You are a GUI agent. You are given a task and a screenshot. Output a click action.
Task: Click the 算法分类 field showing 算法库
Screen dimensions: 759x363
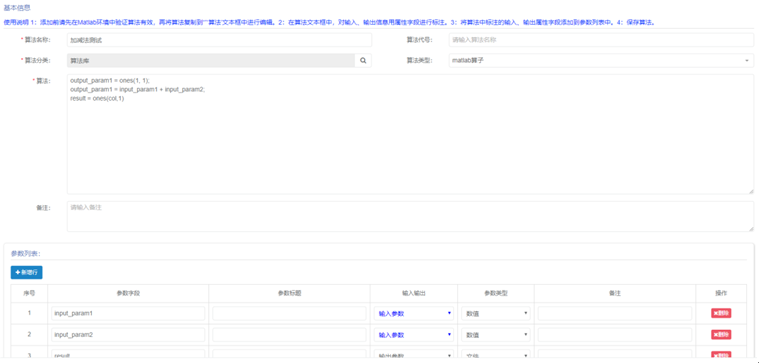click(x=211, y=60)
